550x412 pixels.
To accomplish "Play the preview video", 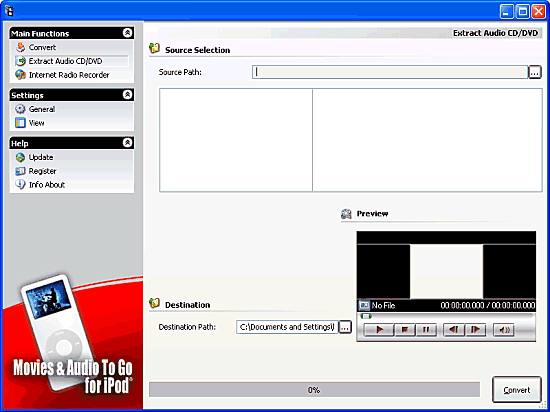I will pos(379,330).
